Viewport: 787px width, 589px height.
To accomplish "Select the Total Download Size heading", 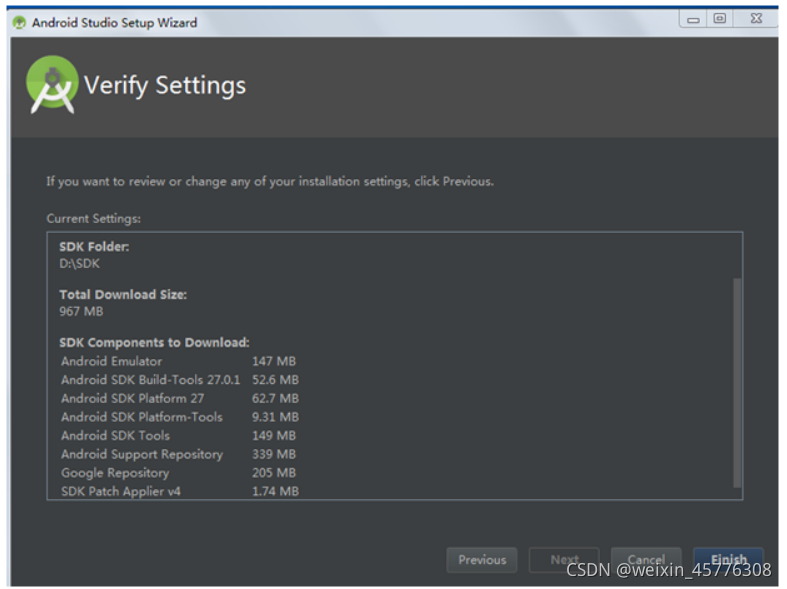I will 123,294.
